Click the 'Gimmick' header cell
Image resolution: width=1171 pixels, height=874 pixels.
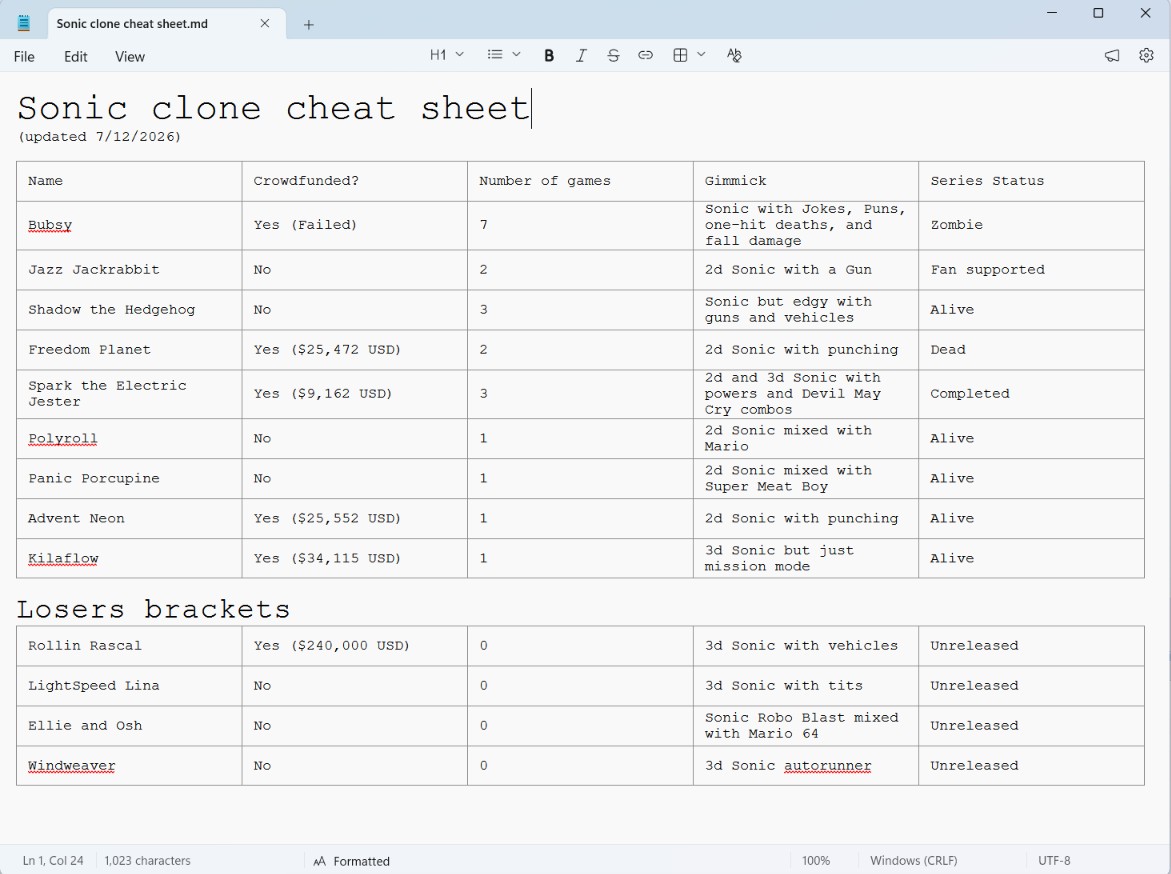[x=806, y=181]
